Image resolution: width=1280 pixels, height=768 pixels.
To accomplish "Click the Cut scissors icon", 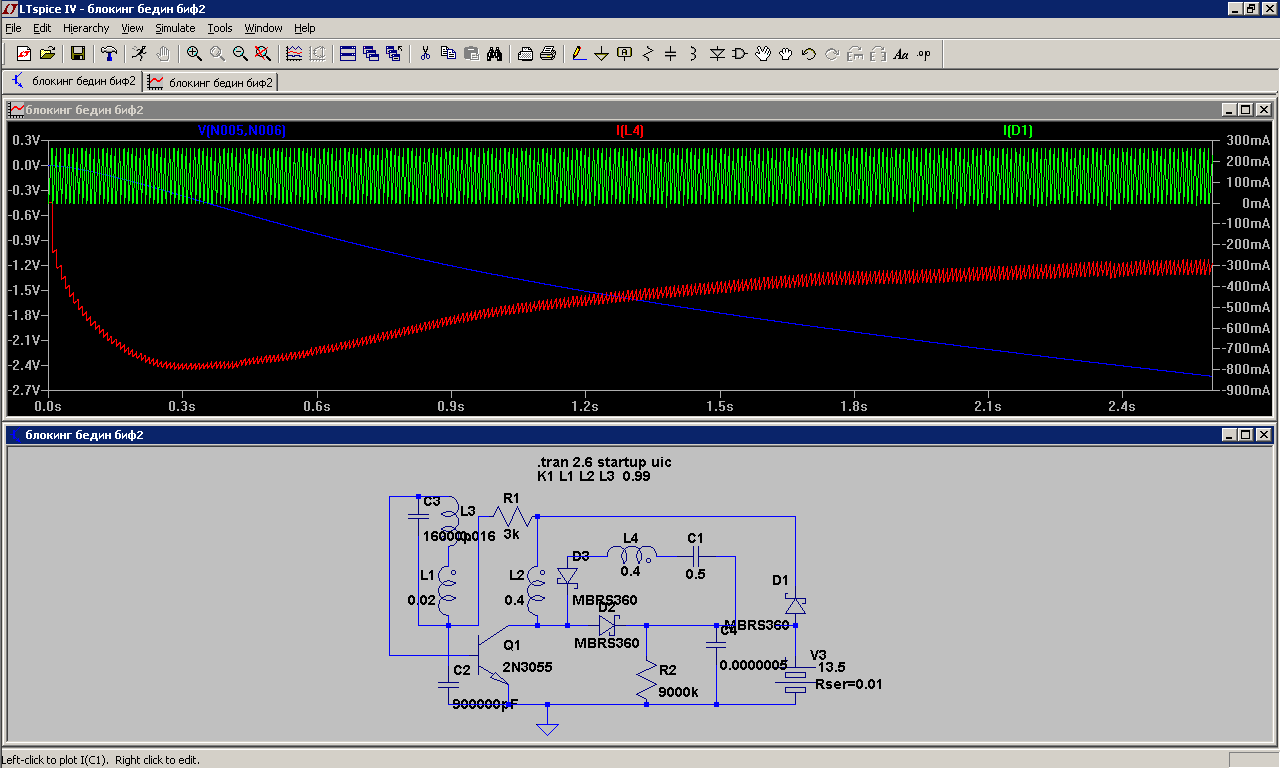I will pos(425,54).
